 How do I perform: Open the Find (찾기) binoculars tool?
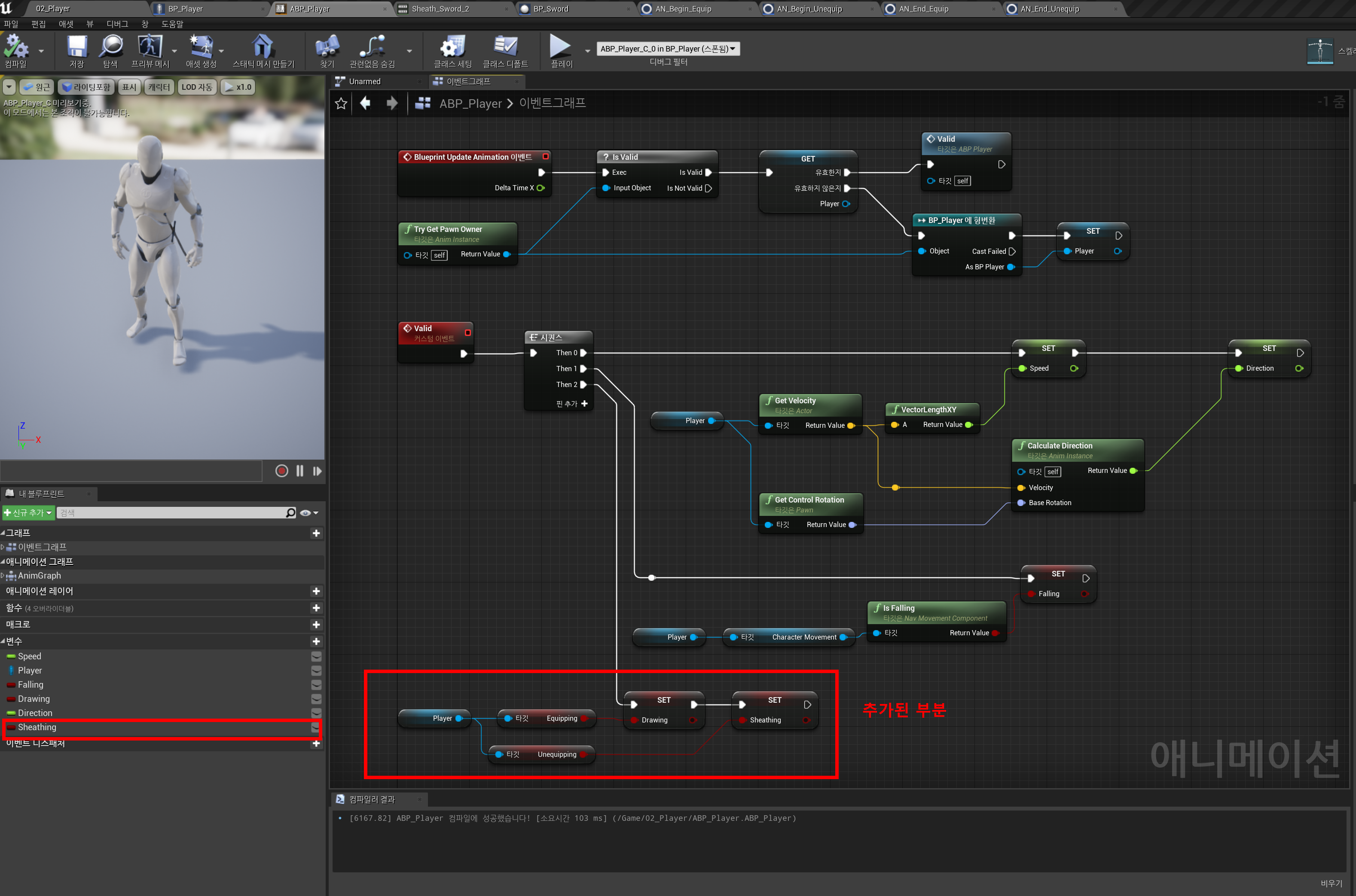tap(327, 47)
